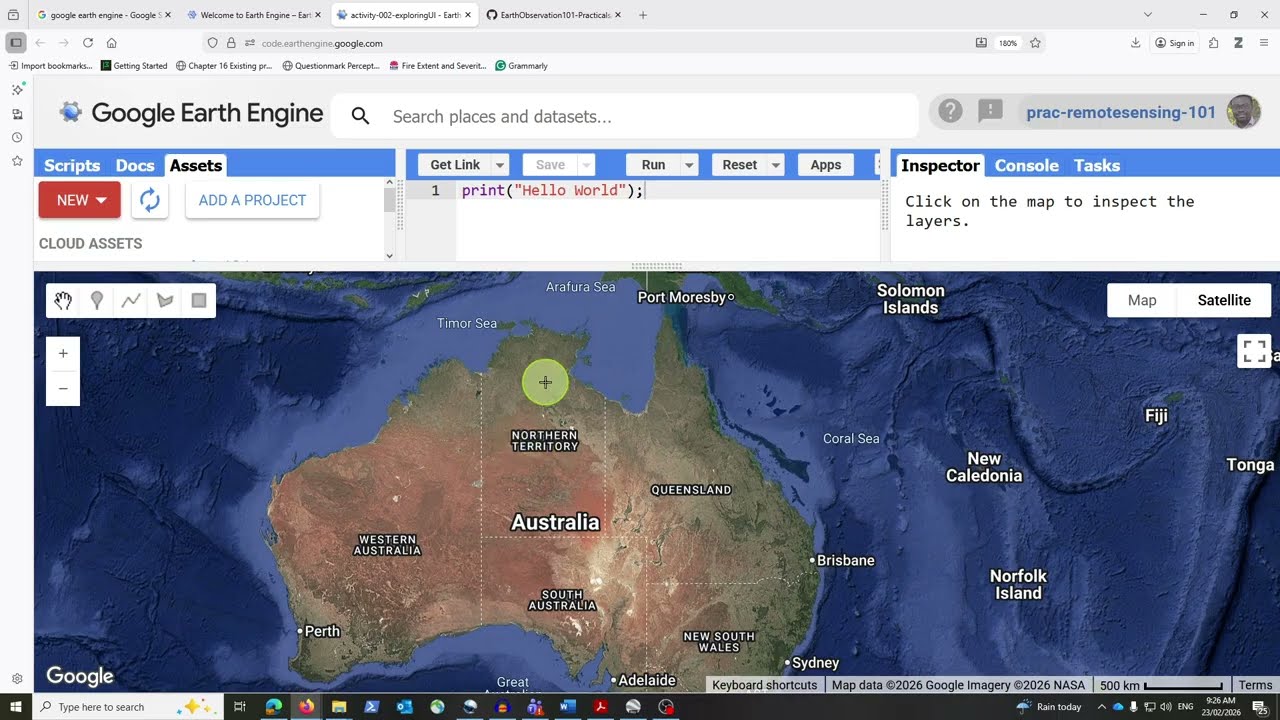Open the map Terms link

pos(1256,685)
